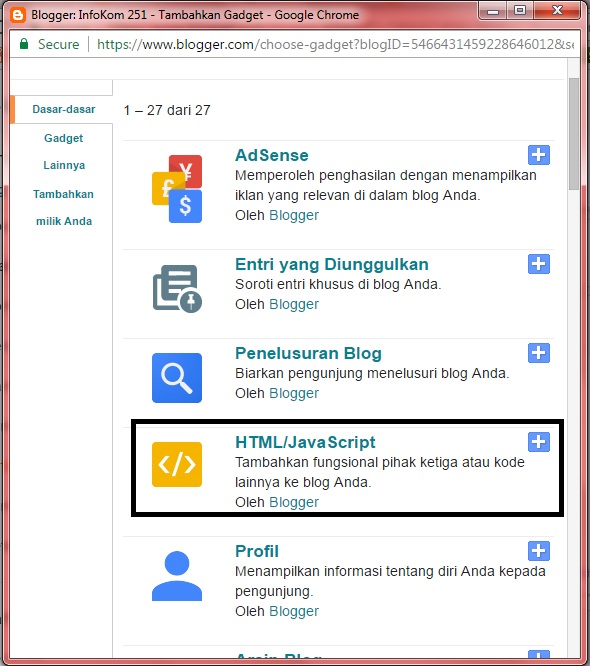
Task: Open the Profil gadget title link
Action: coord(257,551)
